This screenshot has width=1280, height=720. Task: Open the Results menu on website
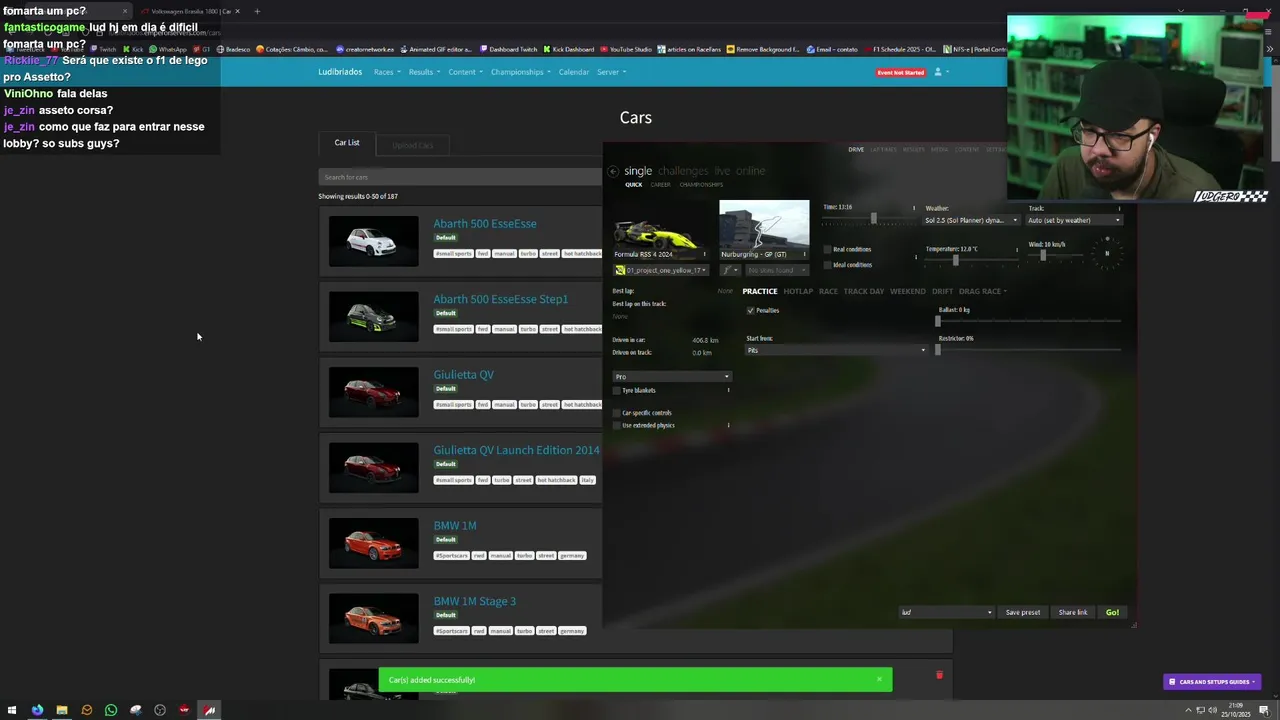pos(424,72)
